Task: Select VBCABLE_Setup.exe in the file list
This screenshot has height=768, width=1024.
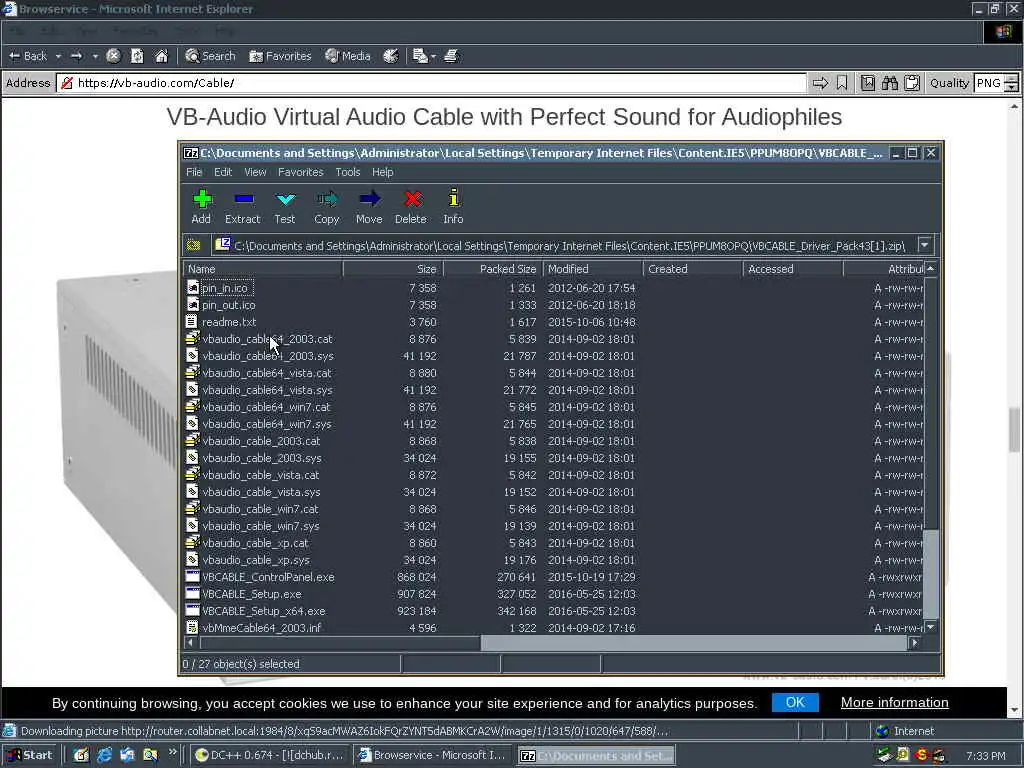Action: [x=251, y=594]
